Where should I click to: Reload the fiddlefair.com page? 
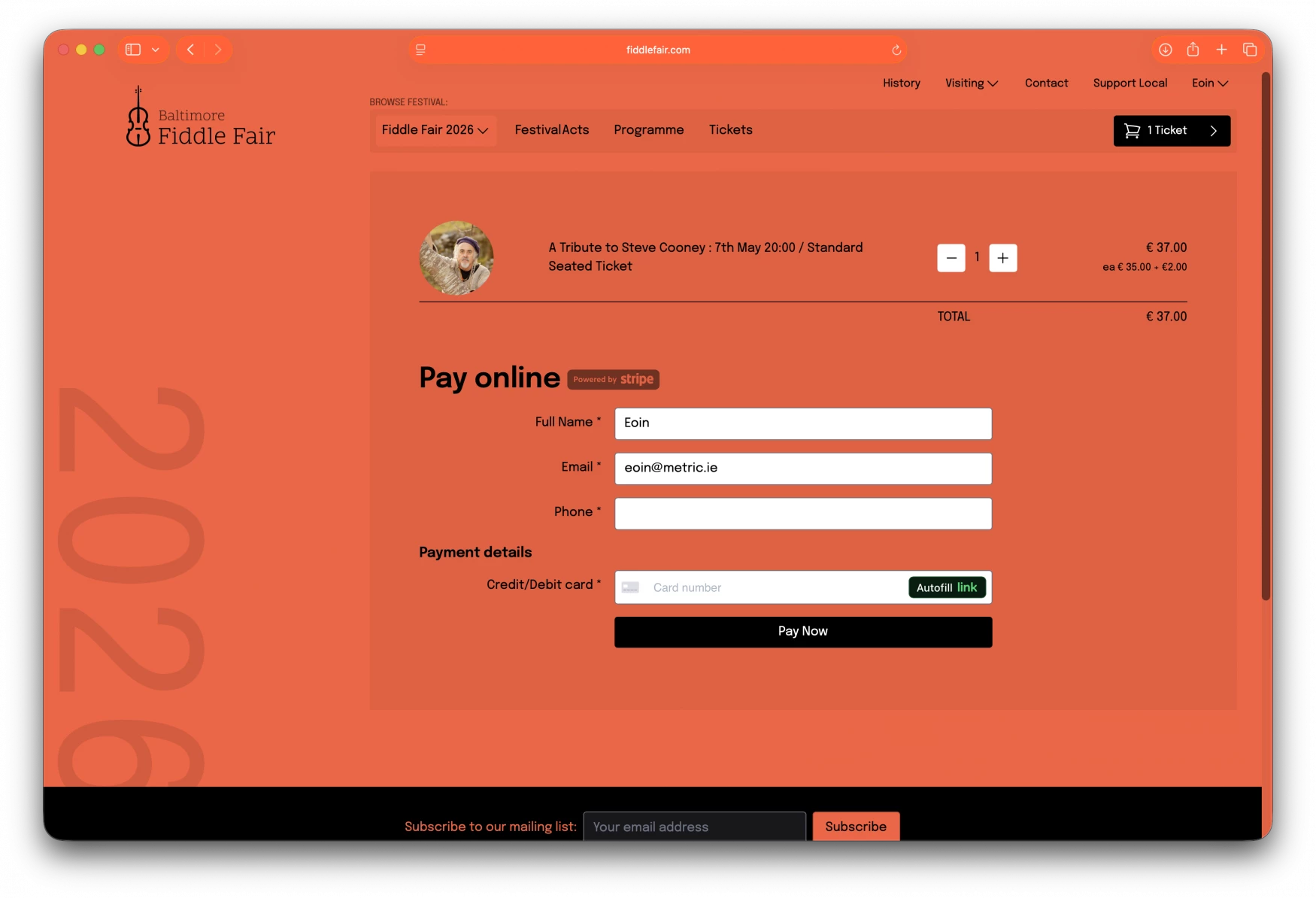pos(896,50)
